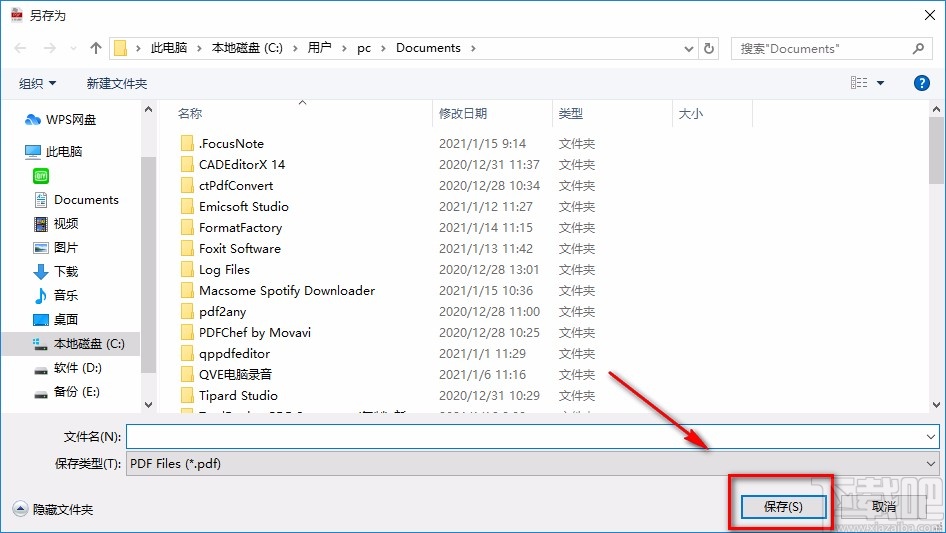
Task: Click file list scrollbar up arrow
Action: (936, 110)
